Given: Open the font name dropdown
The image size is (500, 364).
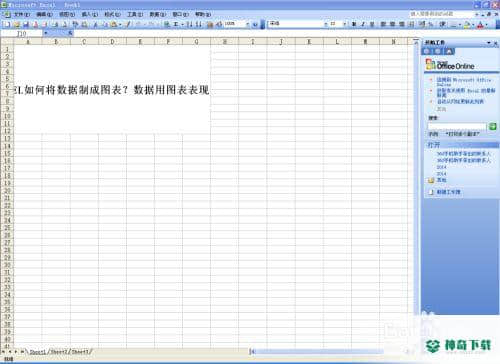Looking at the screenshot, I should coord(326,24).
